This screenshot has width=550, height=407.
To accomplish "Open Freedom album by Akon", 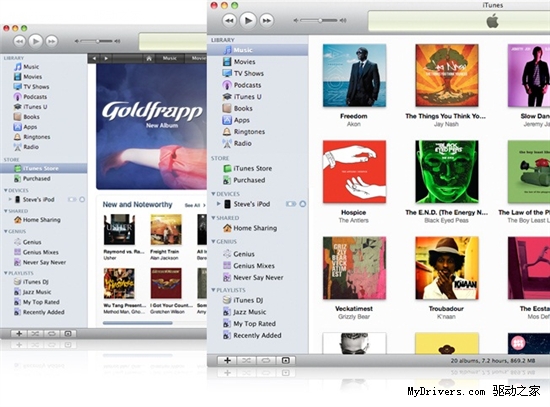I will (354, 75).
